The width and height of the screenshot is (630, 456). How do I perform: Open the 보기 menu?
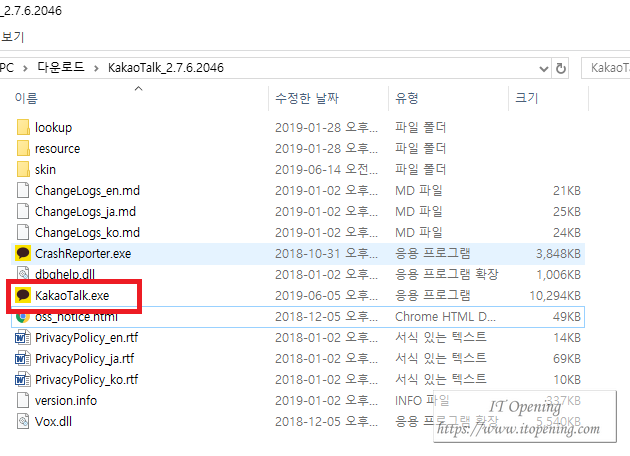tap(12, 37)
